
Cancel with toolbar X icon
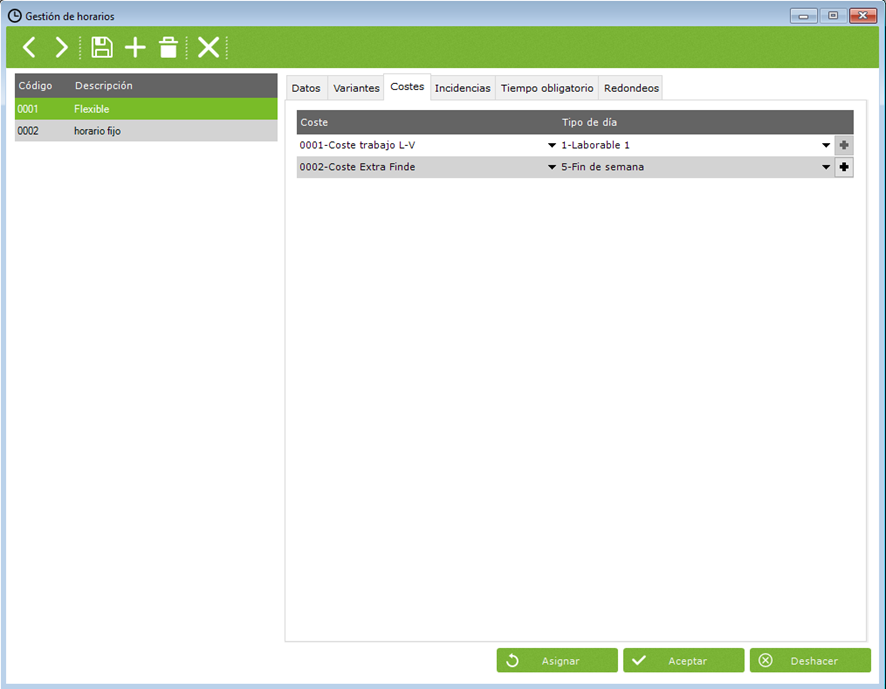point(209,47)
